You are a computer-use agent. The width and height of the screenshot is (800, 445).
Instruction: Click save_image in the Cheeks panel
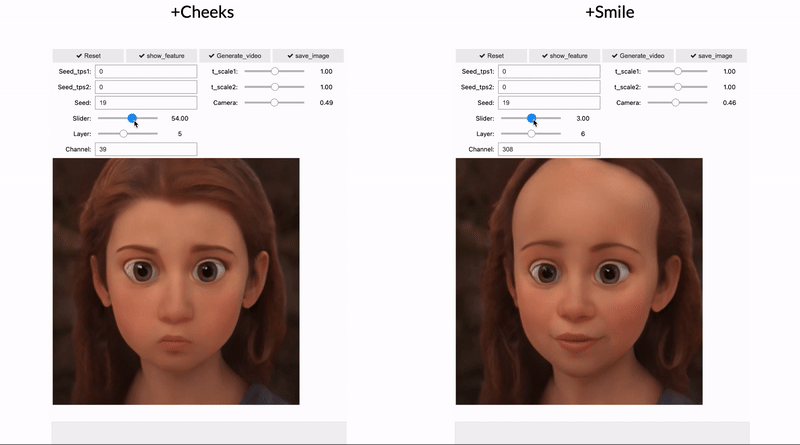(308, 56)
